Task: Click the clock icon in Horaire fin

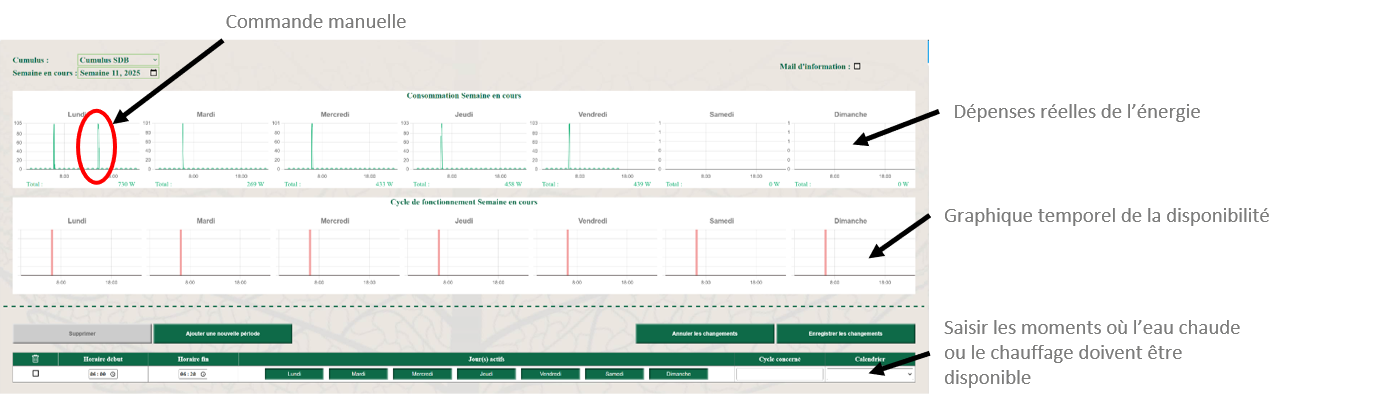Action: [x=201, y=374]
